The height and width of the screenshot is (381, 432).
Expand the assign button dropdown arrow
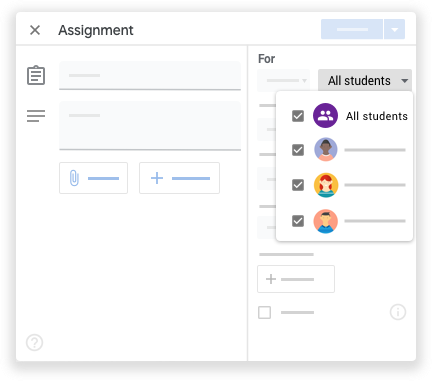pos(395,29)
